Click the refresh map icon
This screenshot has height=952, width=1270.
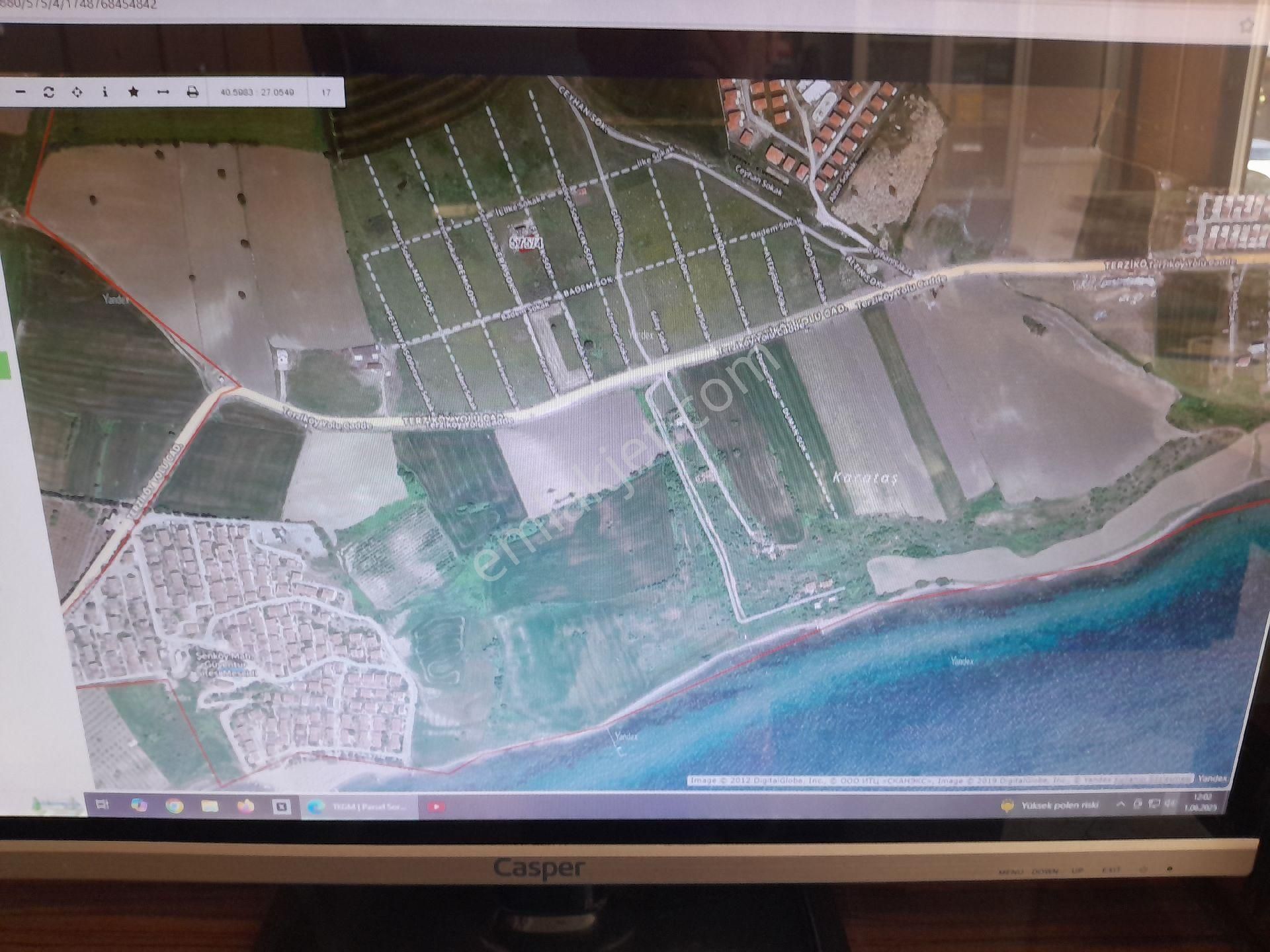pos(48,93)
